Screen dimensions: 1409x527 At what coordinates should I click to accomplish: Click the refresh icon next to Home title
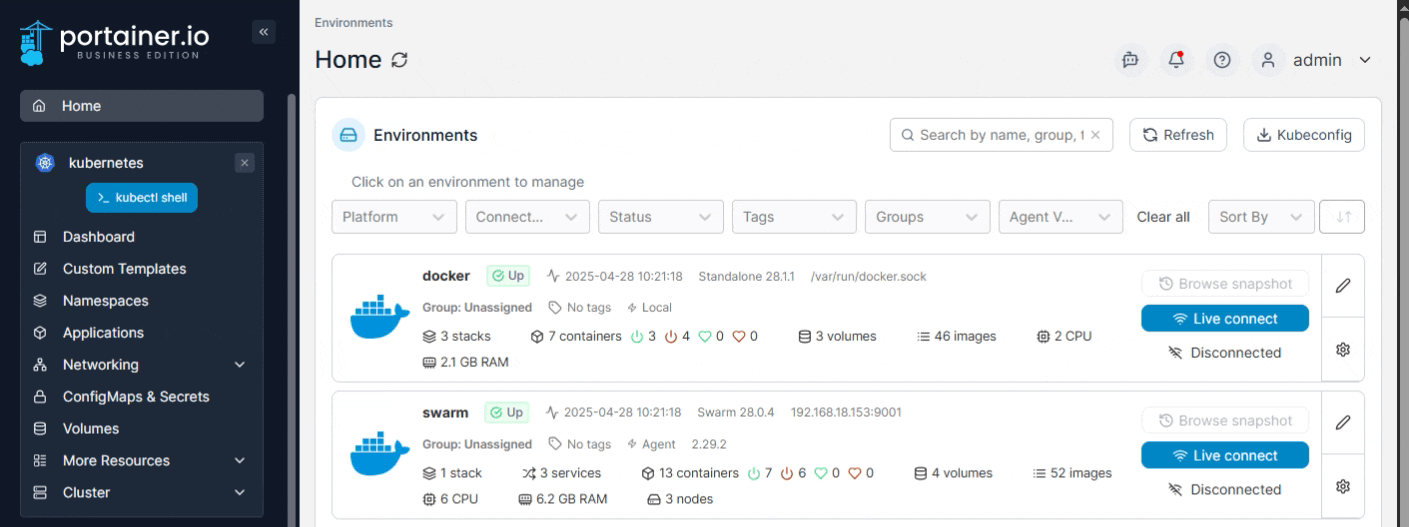pos(400,60)
